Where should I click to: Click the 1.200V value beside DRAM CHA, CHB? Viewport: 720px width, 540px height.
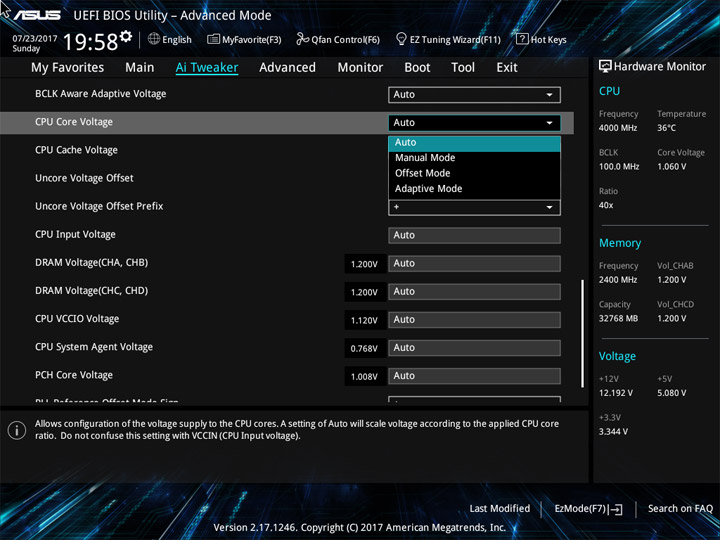tap(364, 264)
